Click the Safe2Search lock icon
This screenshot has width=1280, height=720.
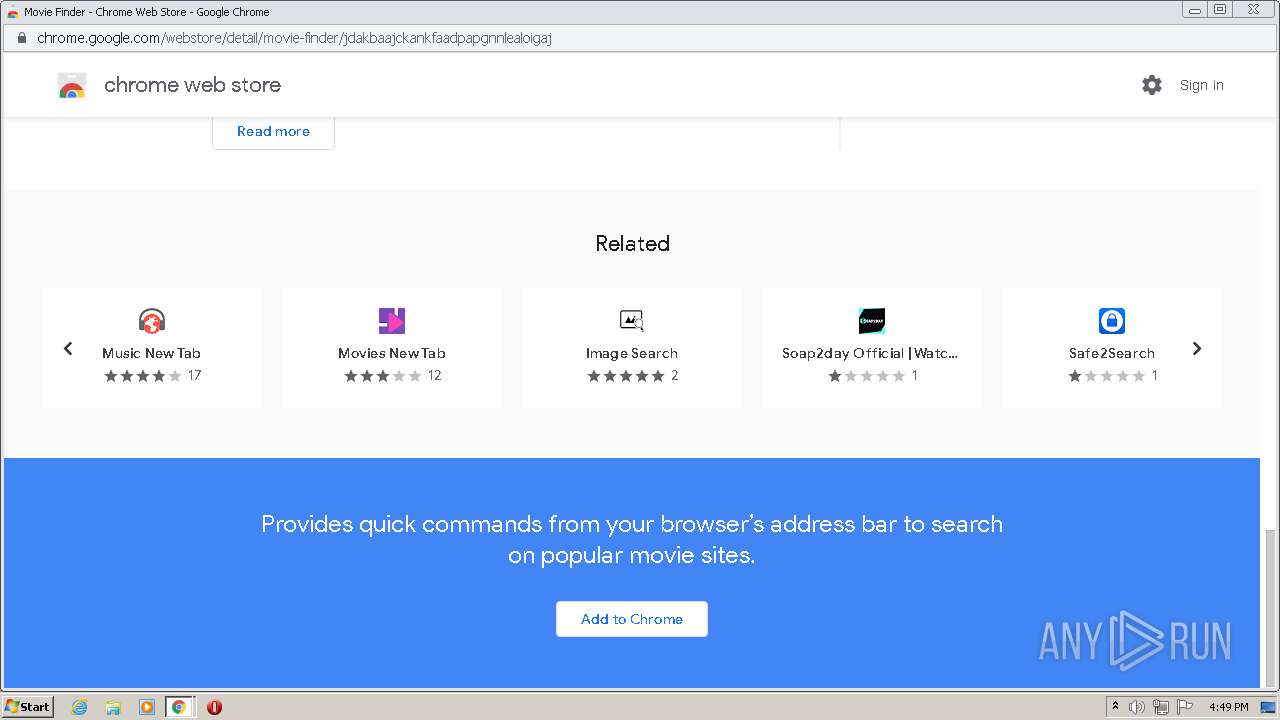click(1112, 321)
